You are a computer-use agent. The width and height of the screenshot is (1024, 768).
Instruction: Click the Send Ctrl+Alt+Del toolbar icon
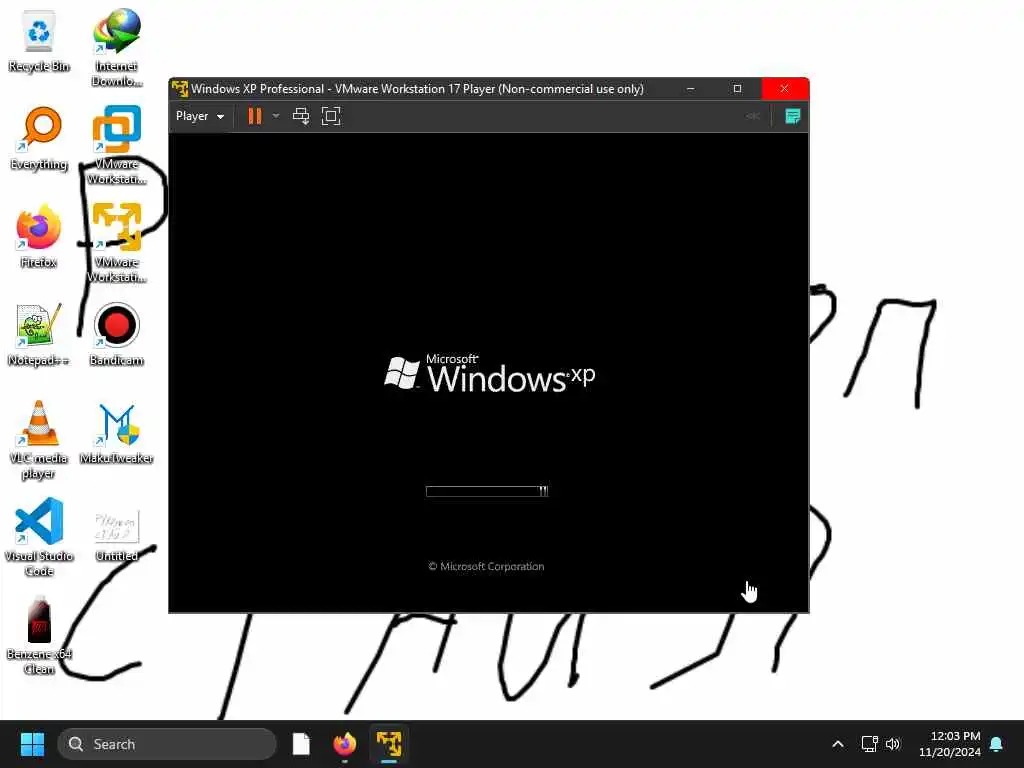point(301,116)
